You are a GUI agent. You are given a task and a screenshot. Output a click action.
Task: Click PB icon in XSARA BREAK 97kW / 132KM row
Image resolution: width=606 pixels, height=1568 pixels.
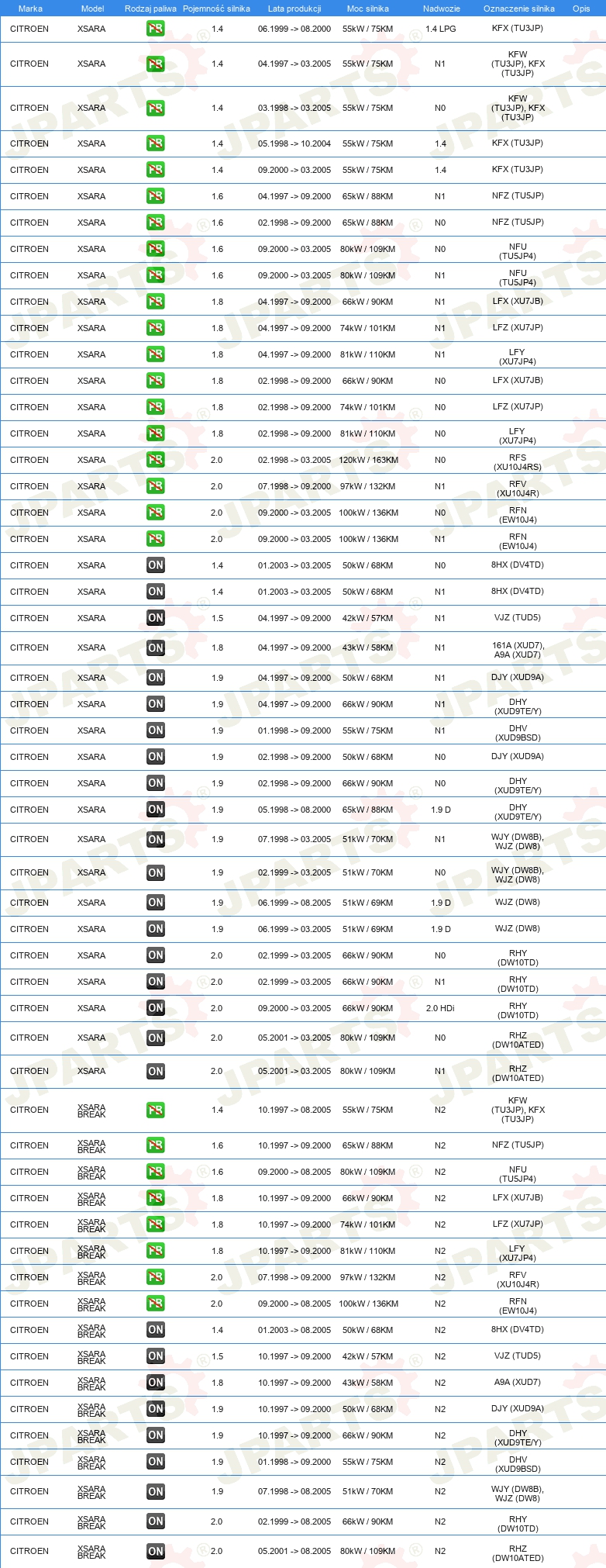pyautogui.click(x=156, y=1277)
